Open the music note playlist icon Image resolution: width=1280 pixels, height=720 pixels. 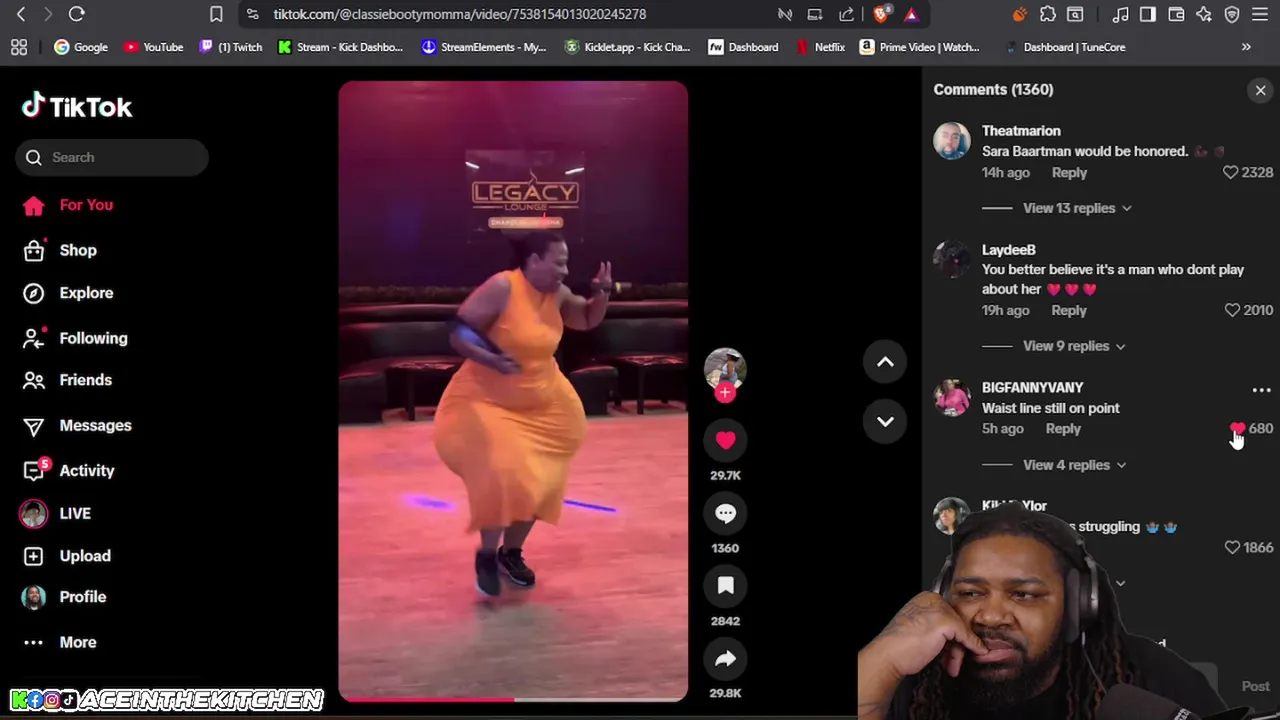[1120, 14]
